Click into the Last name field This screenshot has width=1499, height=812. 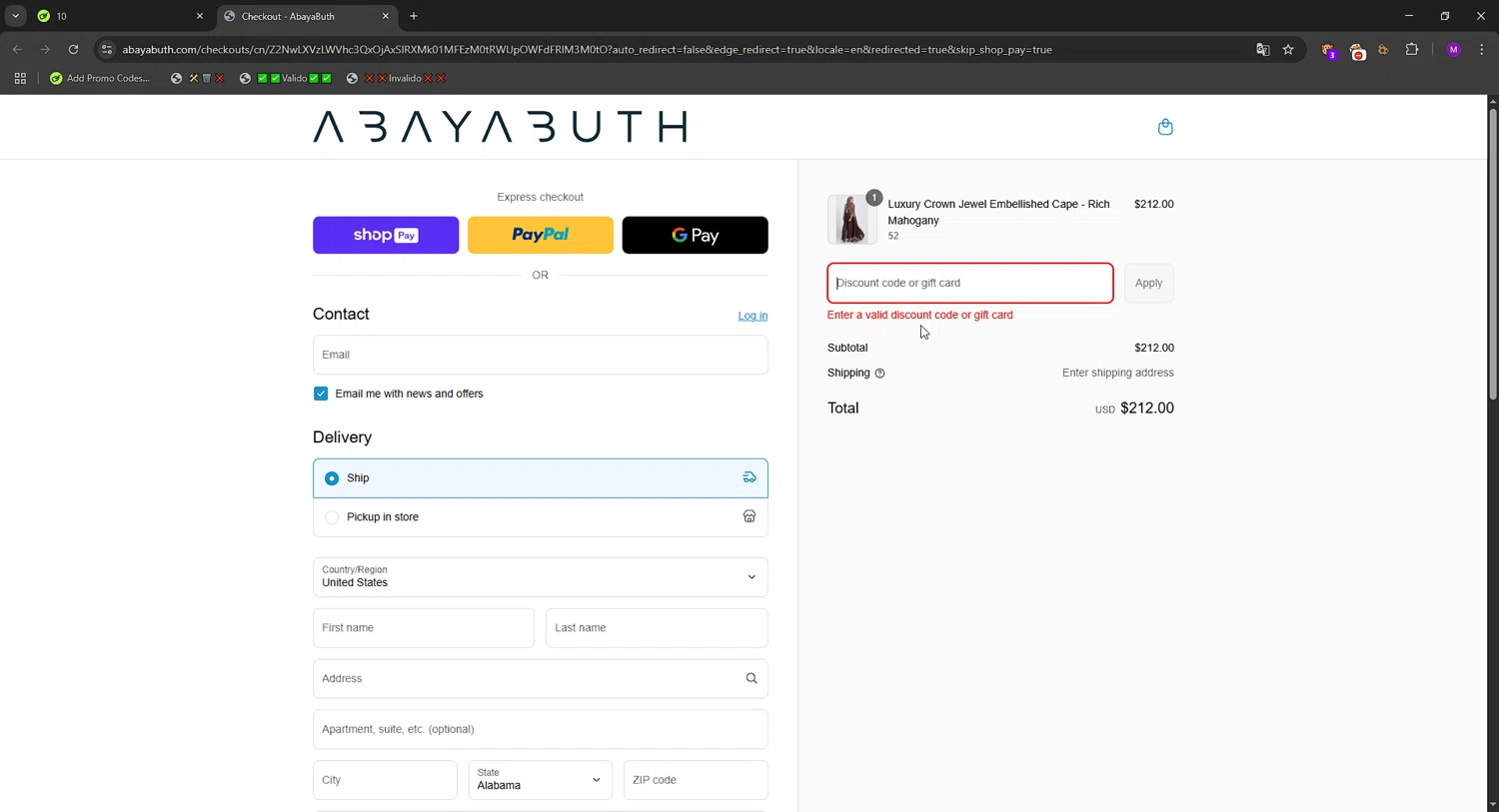pyautogui.click(x=657, y=628)
